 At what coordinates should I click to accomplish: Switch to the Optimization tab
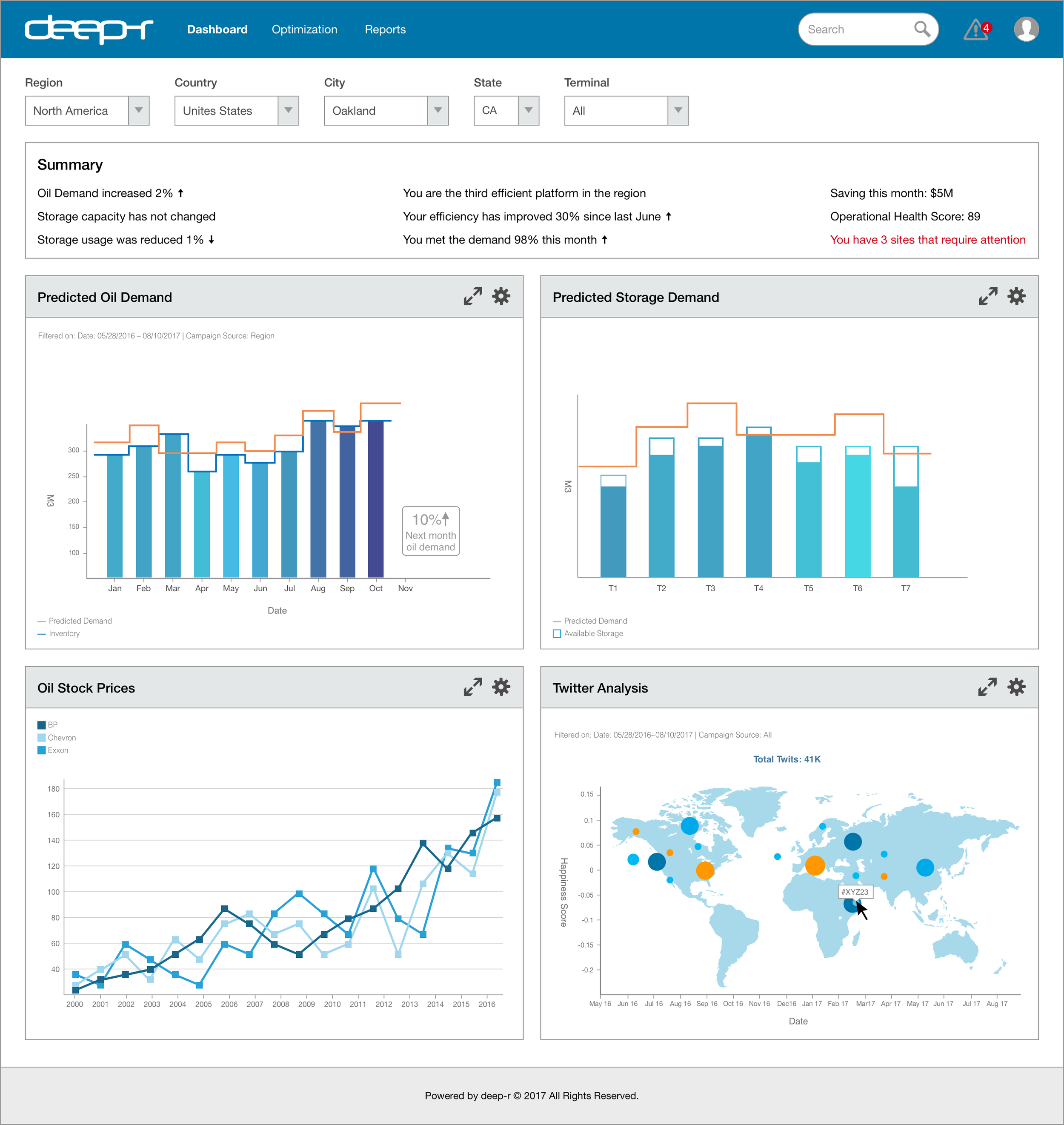click(x=305, y=29)
